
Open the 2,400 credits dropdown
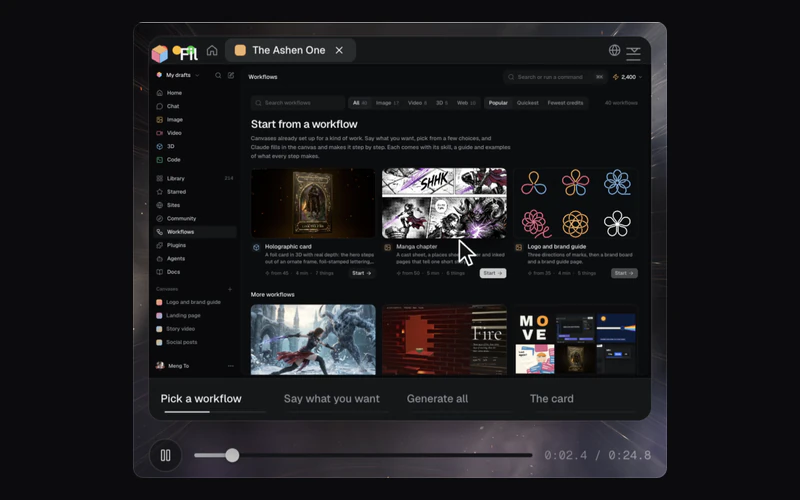pos(628,77)
